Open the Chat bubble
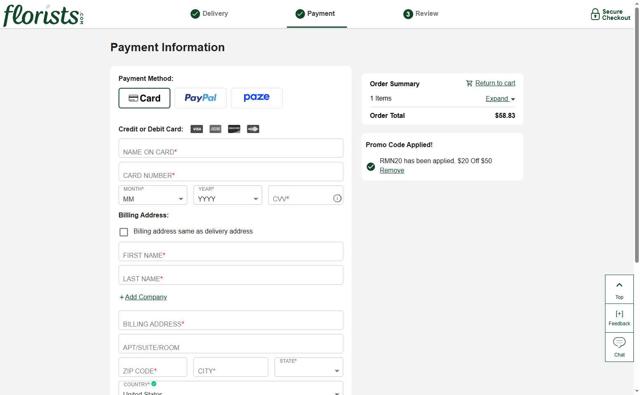This screenshot has width=640, height=395. pos(619,347)
